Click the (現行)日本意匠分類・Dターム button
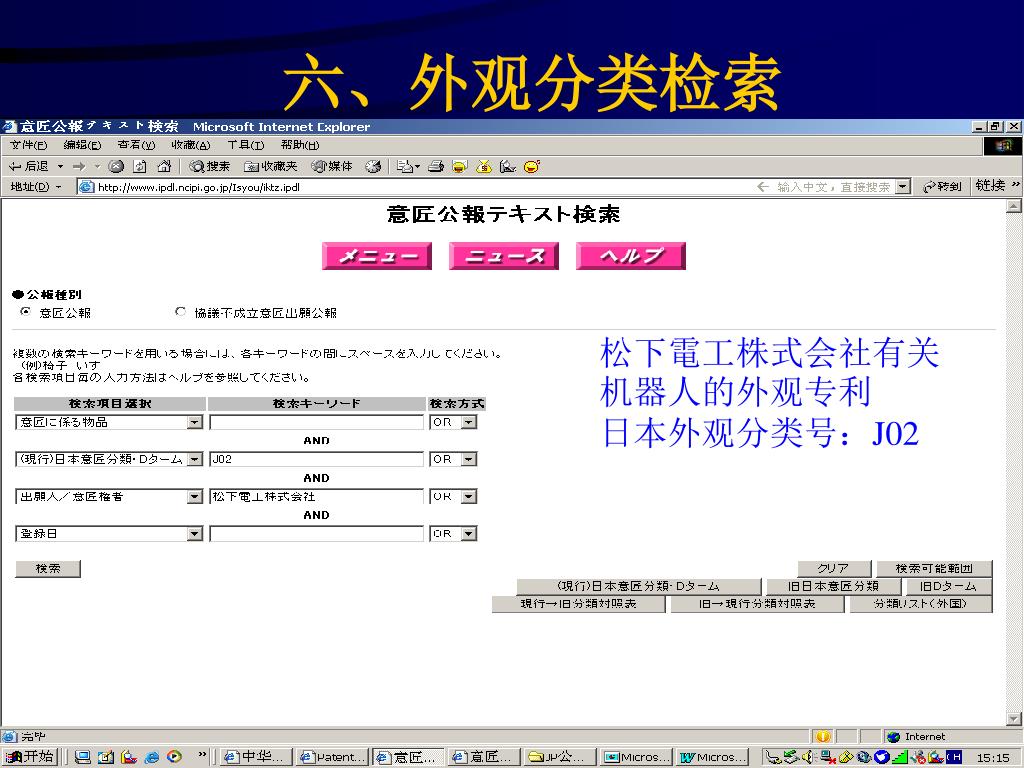The width and height of the screenshot is (1024, 768). [x=639, y=586]
